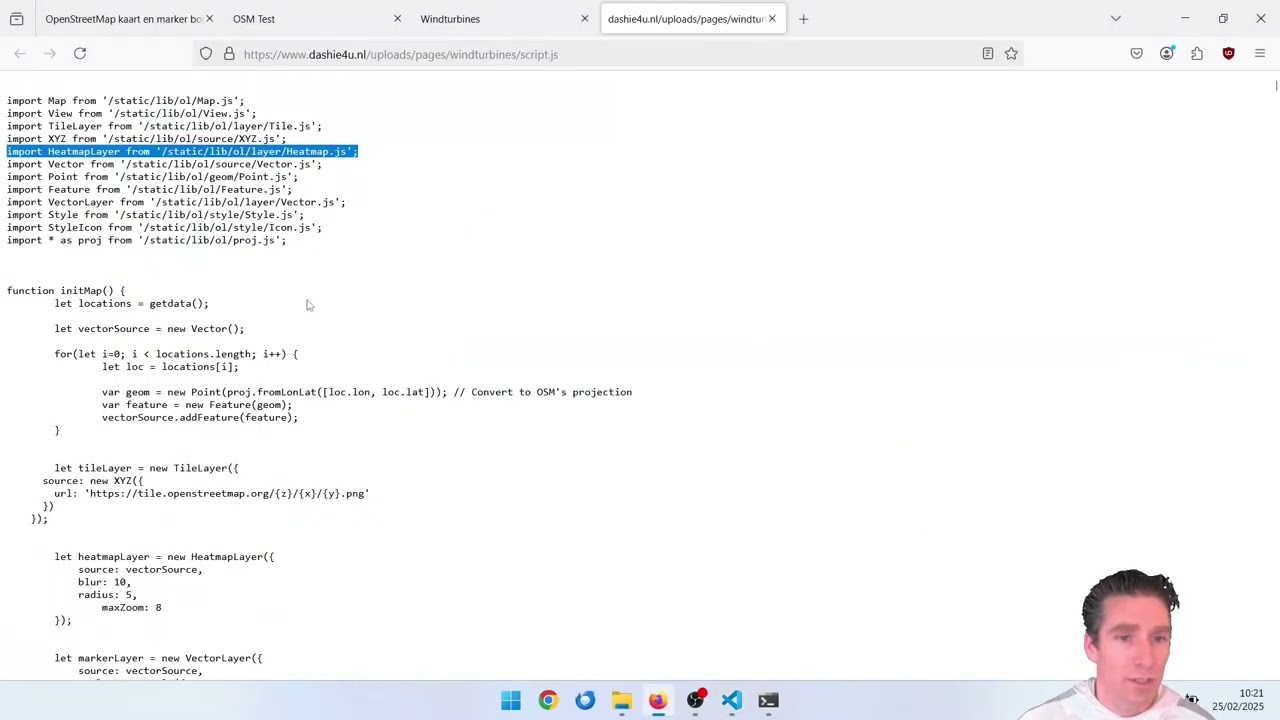Click the 'blur: 10,' line
Image resolution: width=1280 pixels, height=720 pixels.
click(x=104, y=582)
